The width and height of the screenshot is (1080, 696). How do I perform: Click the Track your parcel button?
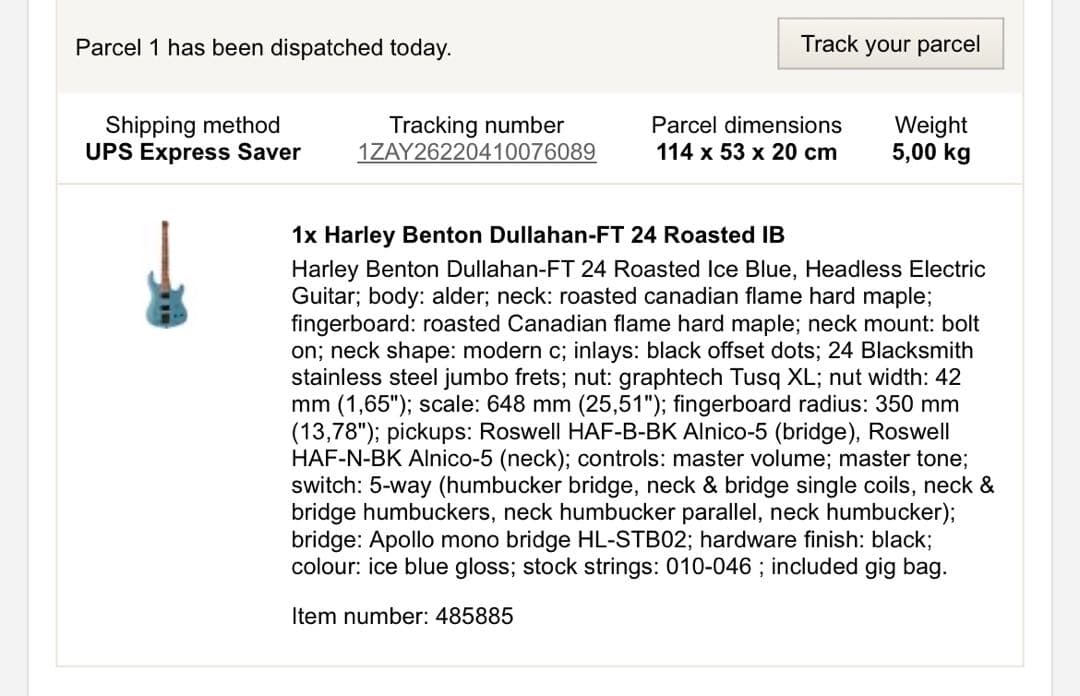pyautogui.click(x=890, y=44)
